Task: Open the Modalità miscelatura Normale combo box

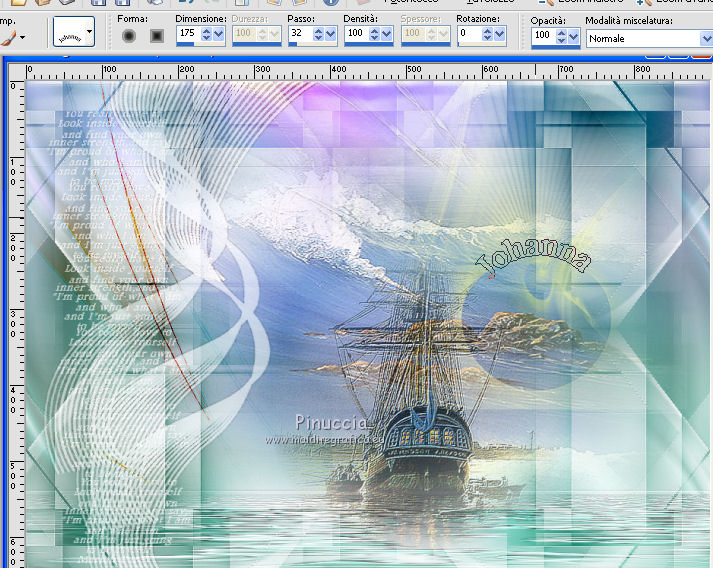Action: click(x=649, y=39)
